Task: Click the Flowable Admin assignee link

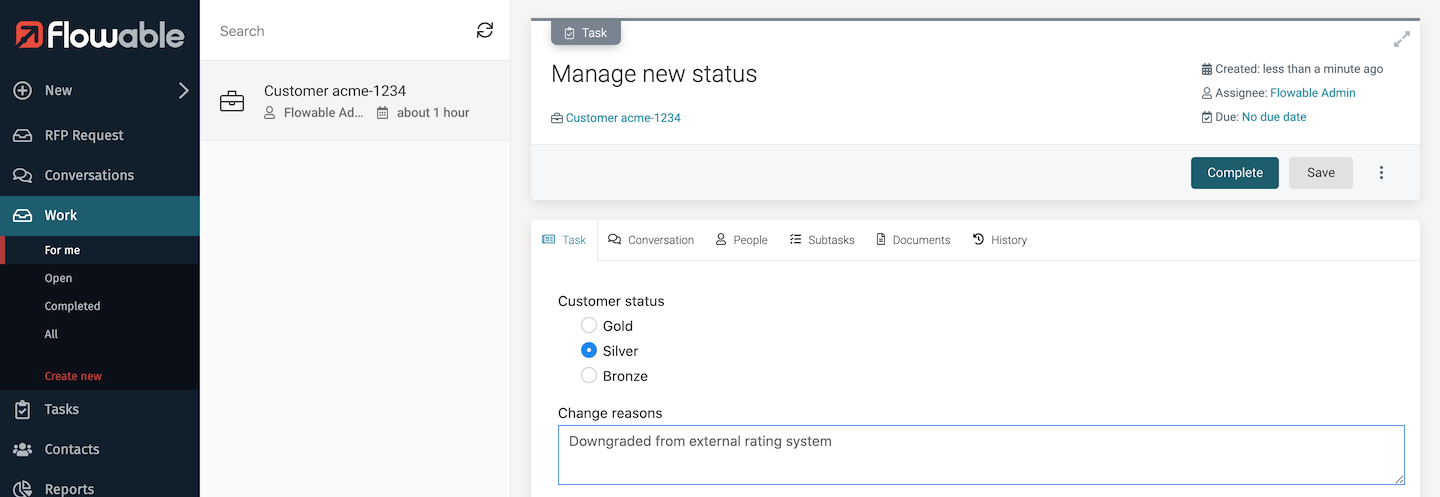Action: pyautogui.click(x=1312, y=93)
